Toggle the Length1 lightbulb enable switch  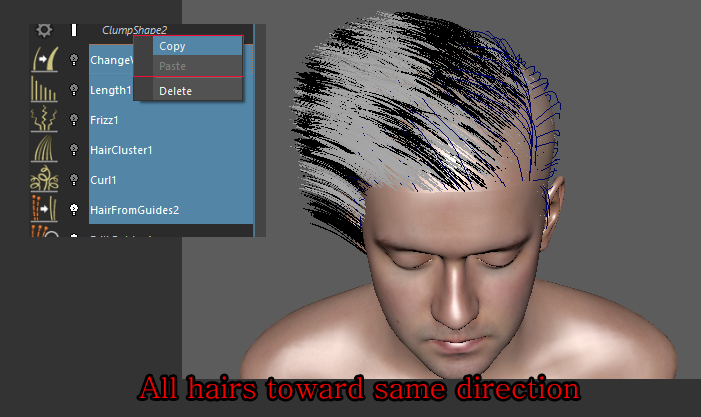(74, 90)
